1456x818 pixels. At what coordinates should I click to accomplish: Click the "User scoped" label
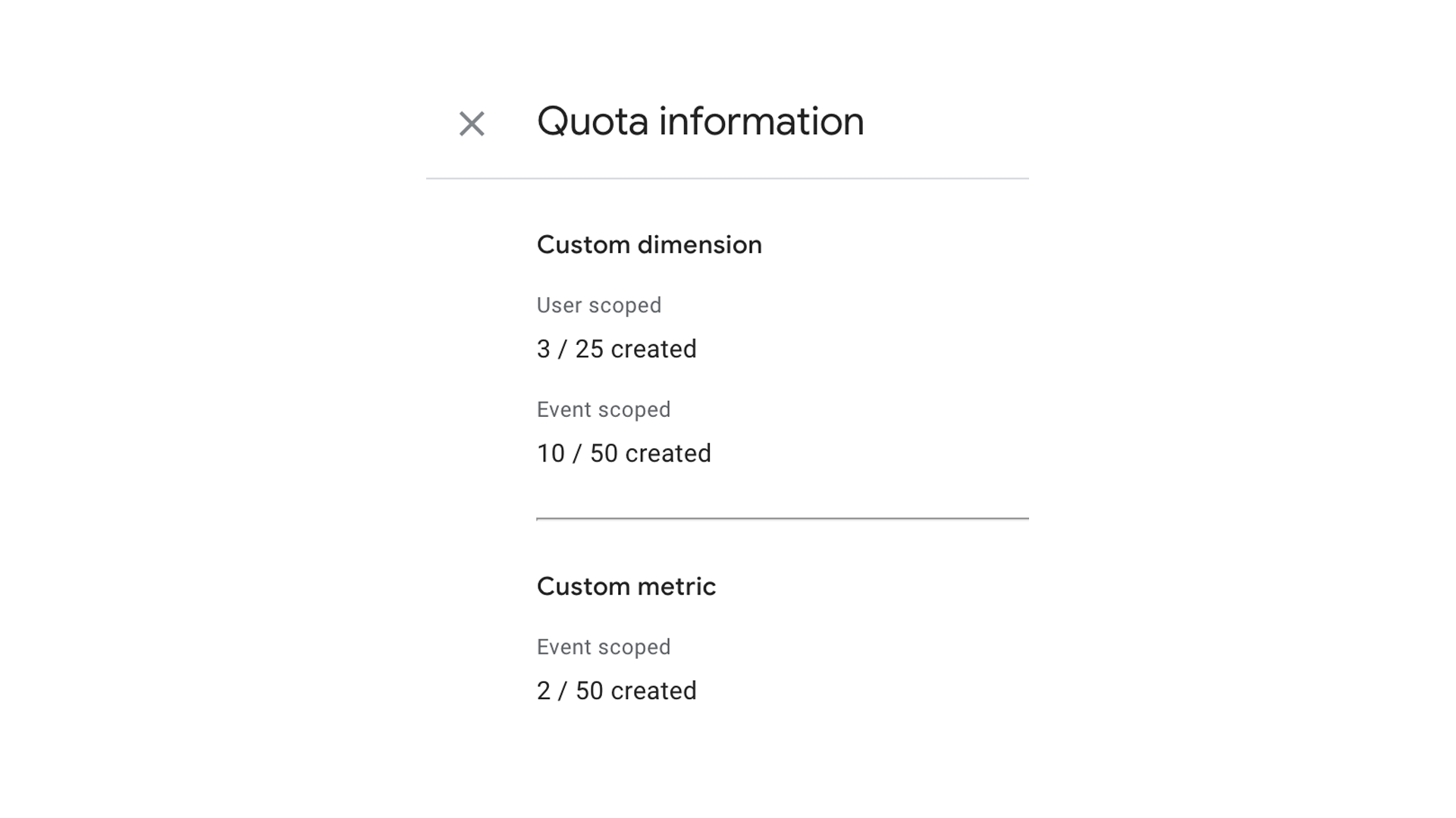click(599, 306)
